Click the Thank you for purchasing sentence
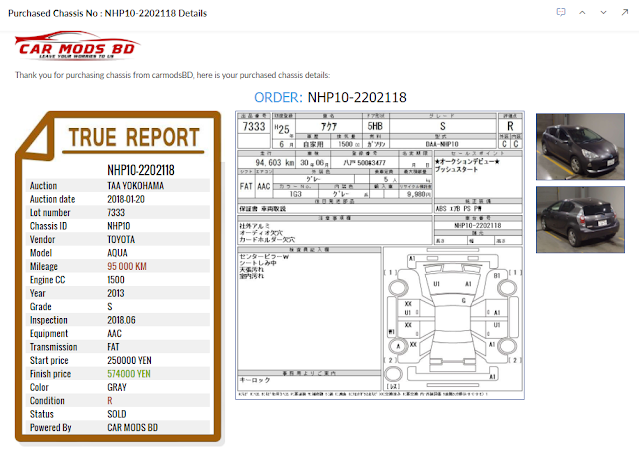 [x=172, y=75]
